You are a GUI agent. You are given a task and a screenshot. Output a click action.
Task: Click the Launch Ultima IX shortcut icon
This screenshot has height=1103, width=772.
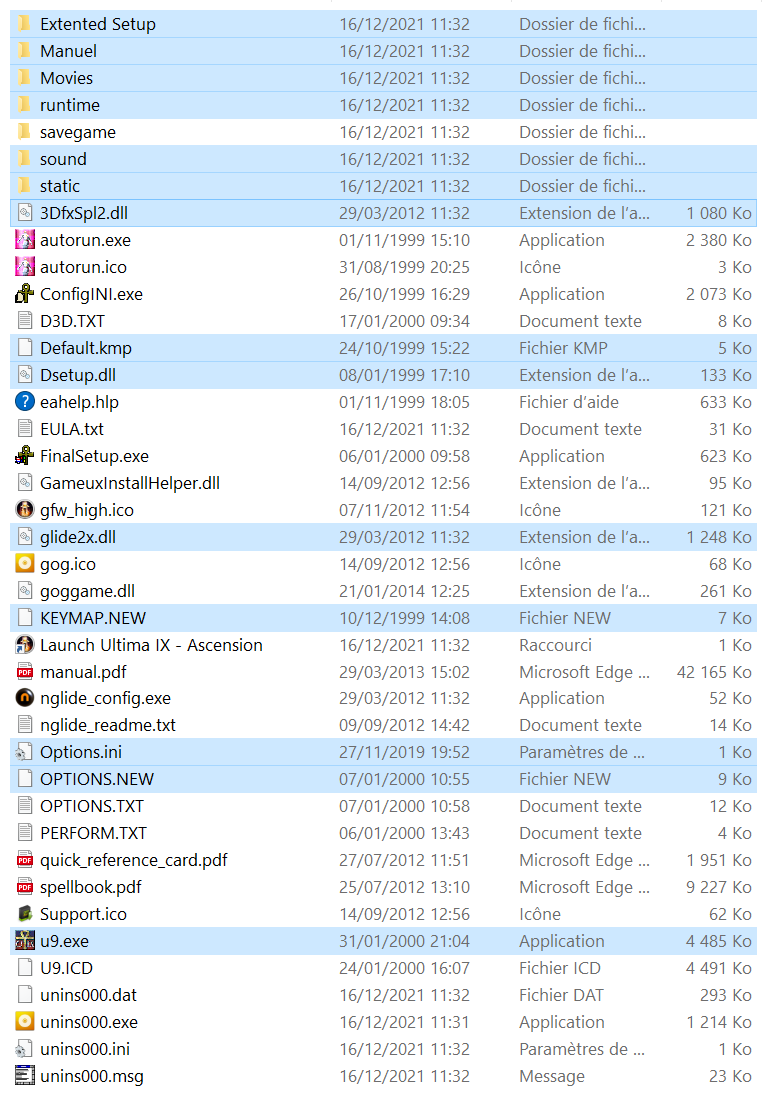25,644
